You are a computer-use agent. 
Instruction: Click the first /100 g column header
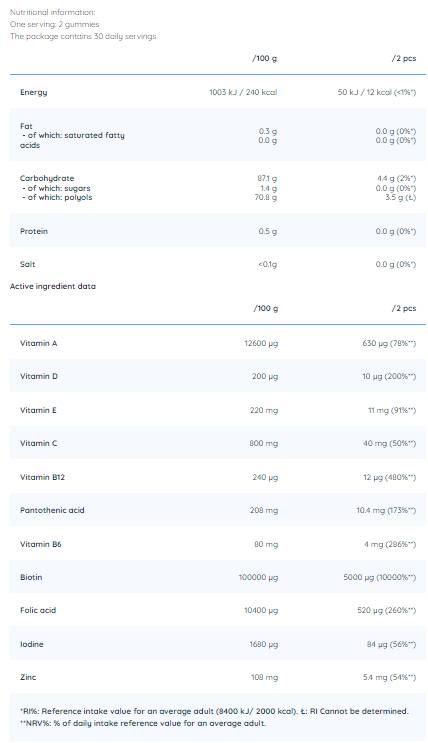click(264, 58)
